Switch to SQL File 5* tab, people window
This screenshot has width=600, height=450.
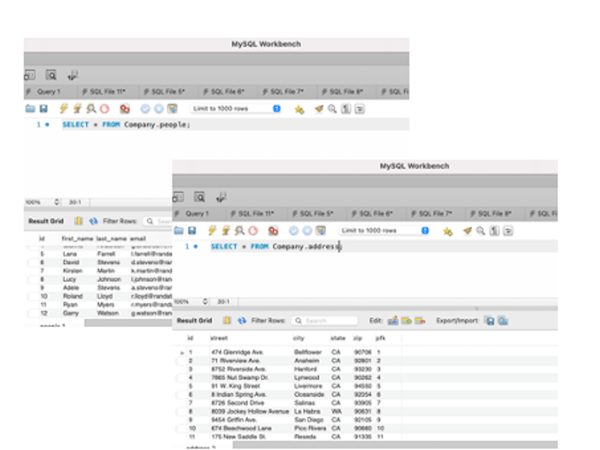pyautogui.click(x=165, y=92)
